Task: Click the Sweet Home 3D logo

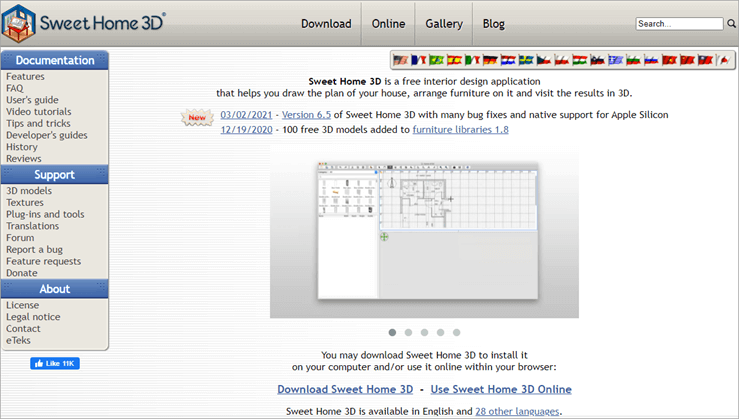Action: point(88,22)
